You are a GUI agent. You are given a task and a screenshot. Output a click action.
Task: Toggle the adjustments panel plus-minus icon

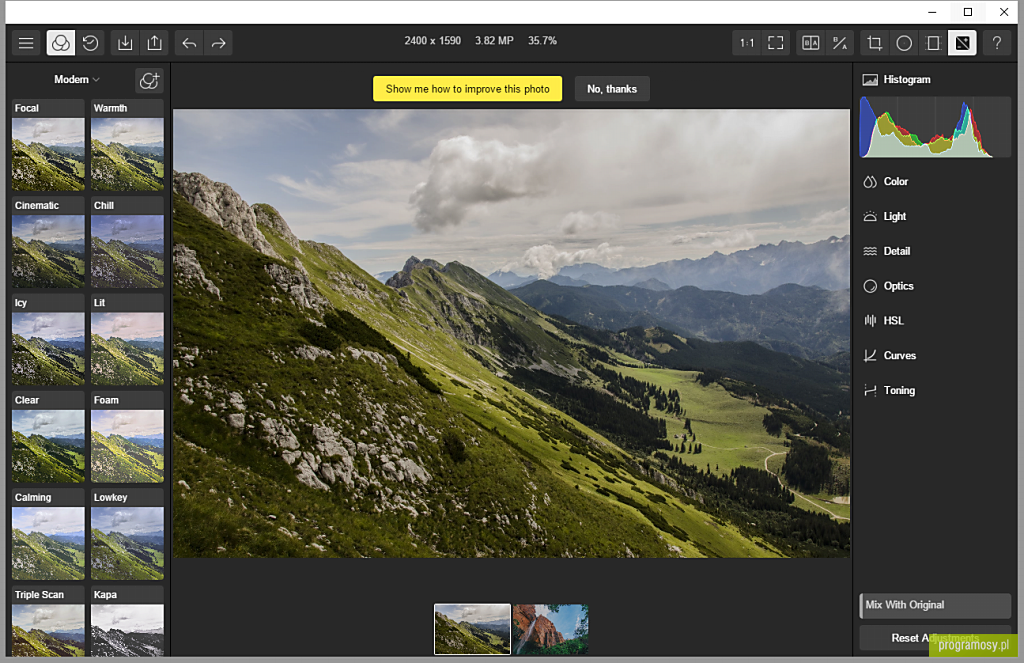tap(963, 43)
